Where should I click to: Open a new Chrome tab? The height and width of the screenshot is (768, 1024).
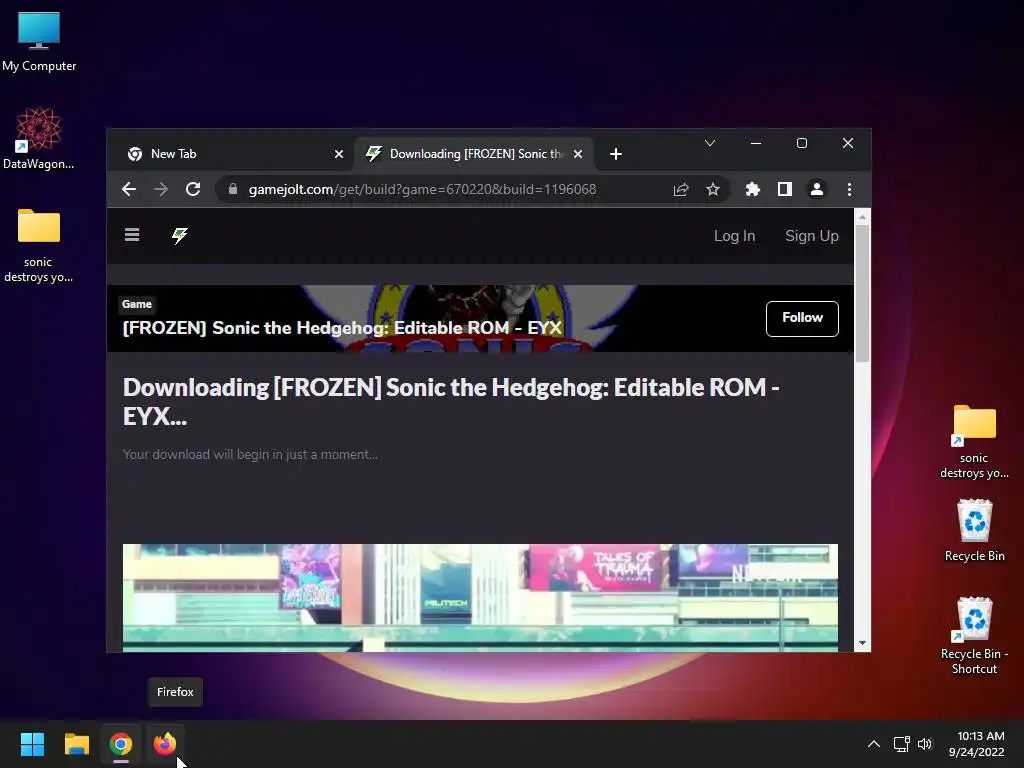tap(615, 154)
